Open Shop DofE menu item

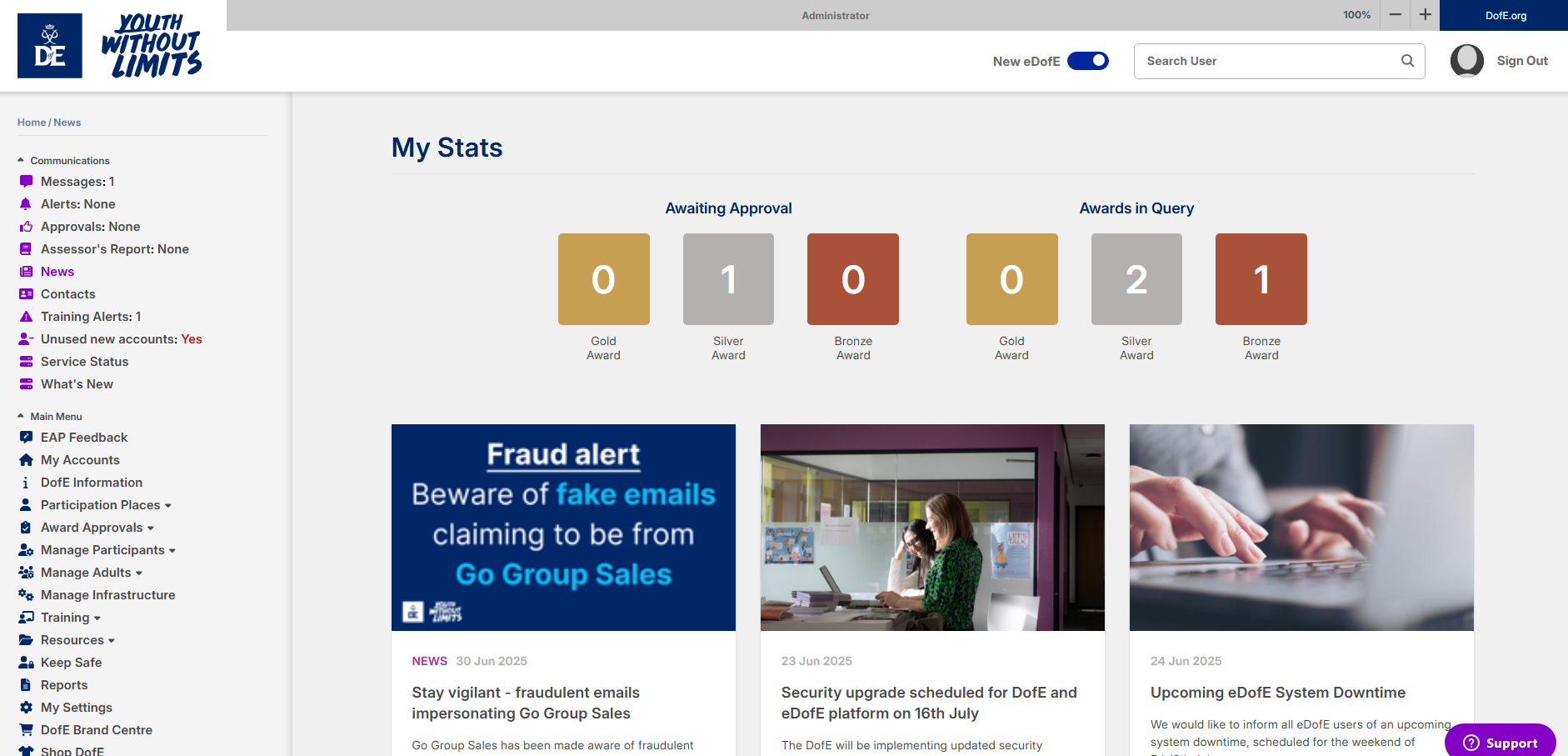(x=72, y=751)
